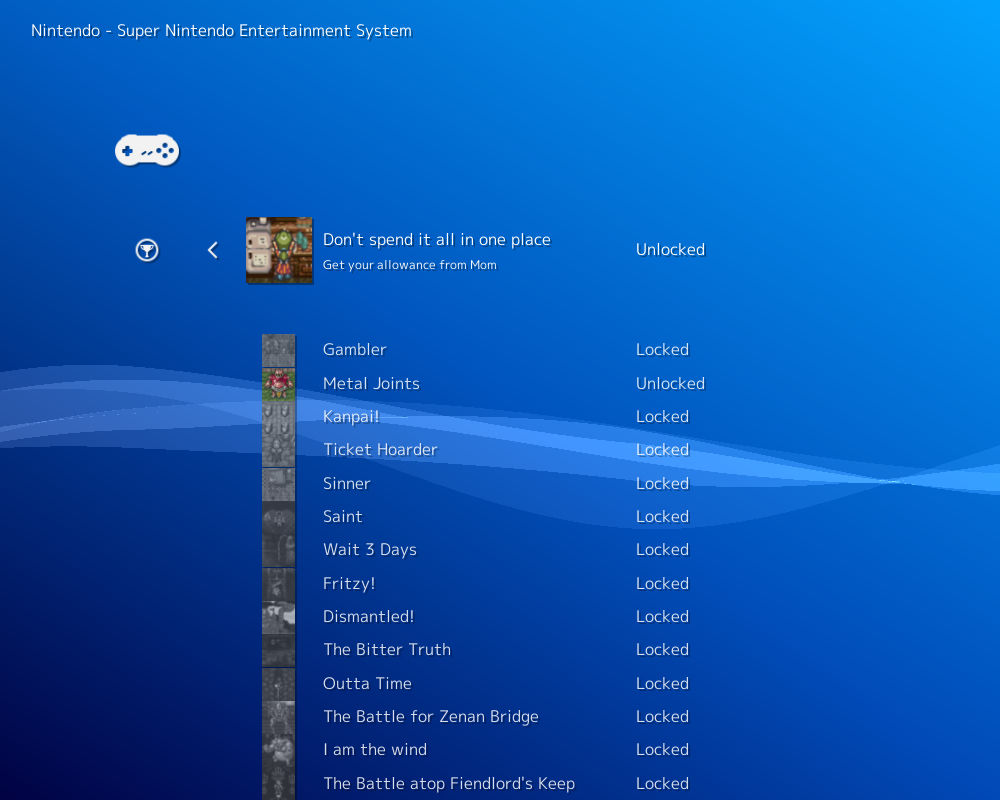This screenshot has height=800, width=1000.
Task: Open The Battle for Zenan Bridge
Action: [x=430, y=717]
